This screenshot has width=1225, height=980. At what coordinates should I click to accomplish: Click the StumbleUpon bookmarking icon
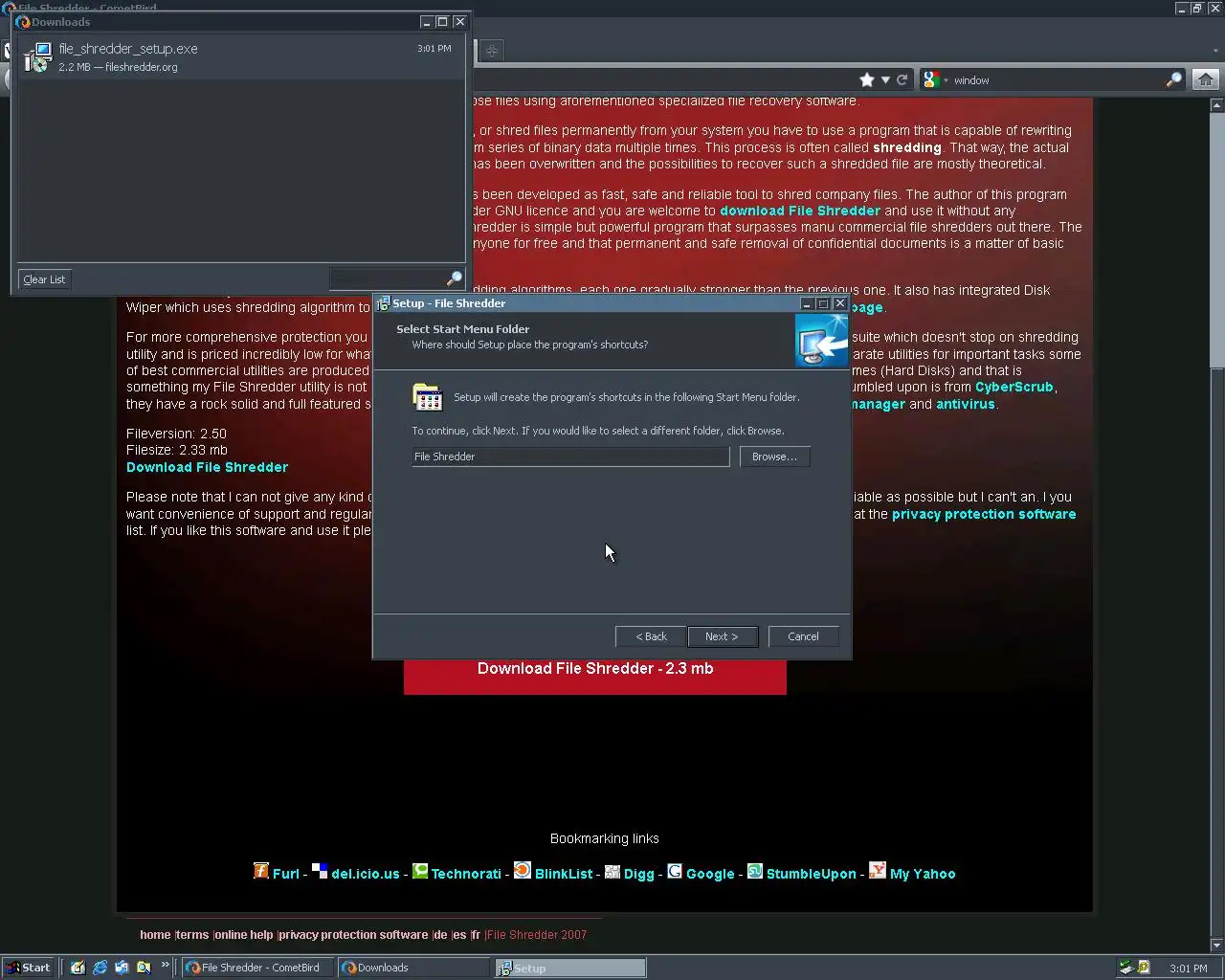click(755, 871)
